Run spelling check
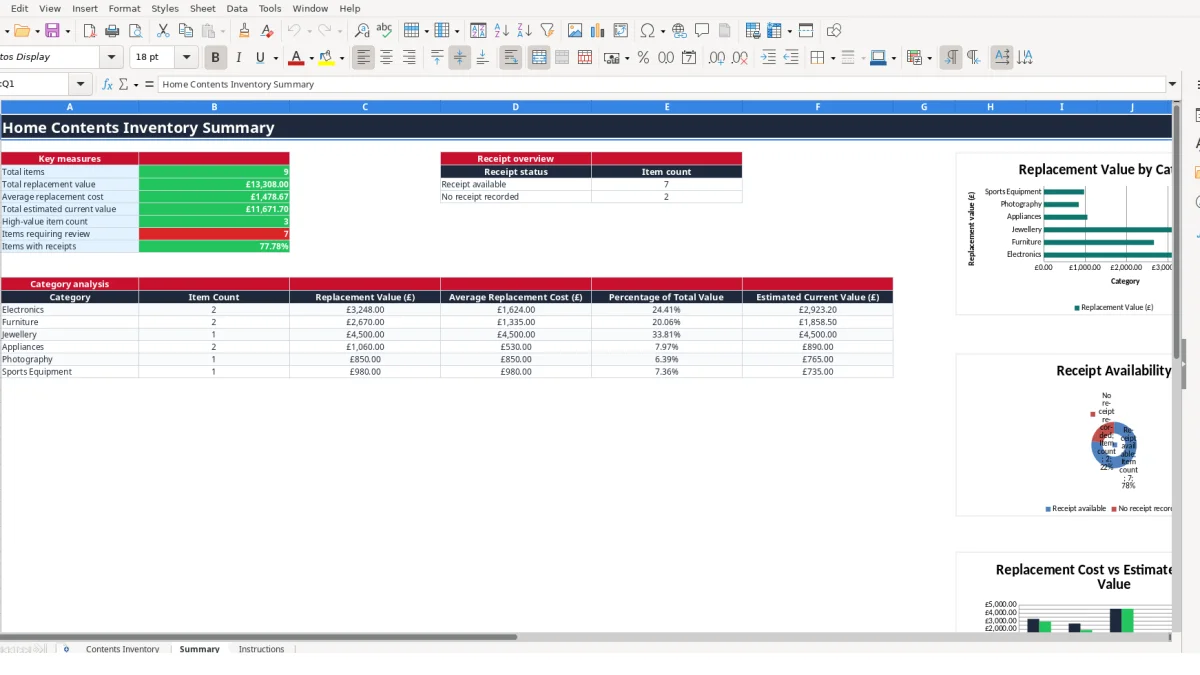The image size is (1200, 675). click(384, 31)
